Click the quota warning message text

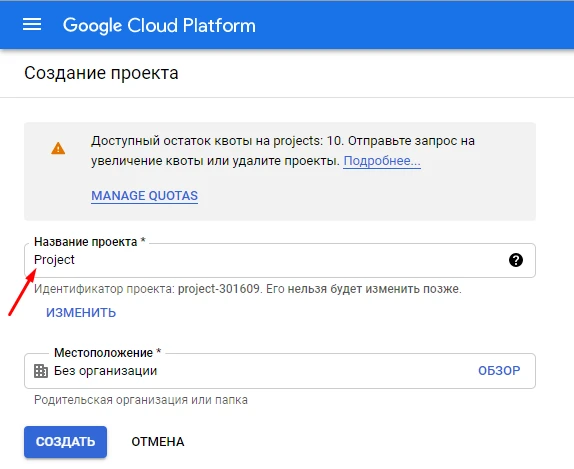283,151
